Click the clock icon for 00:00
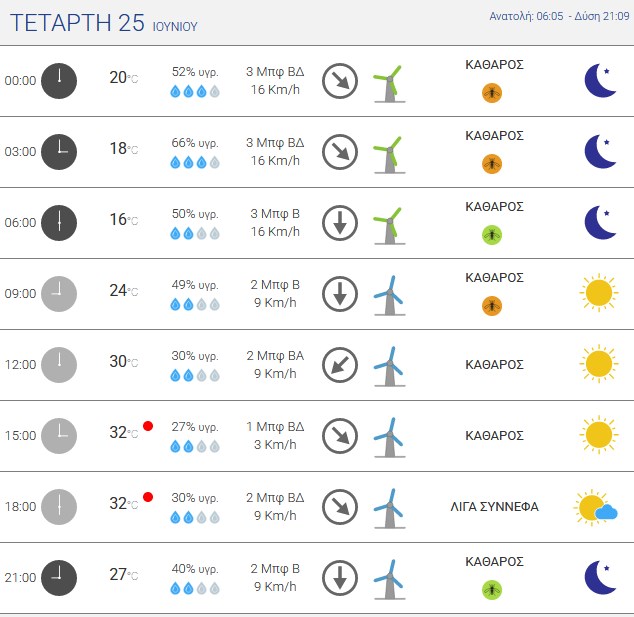The width and height of the screenshot is (634, 617). [59, 81]
